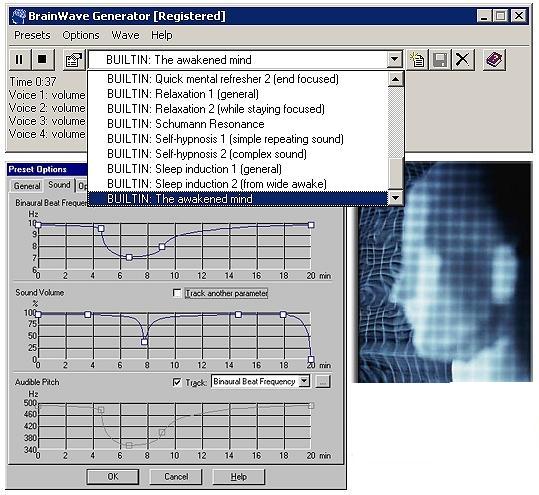The image size is (539, 495).
Task: Open the Help menu
Action: pyautogui.click(x=162, y=35)
